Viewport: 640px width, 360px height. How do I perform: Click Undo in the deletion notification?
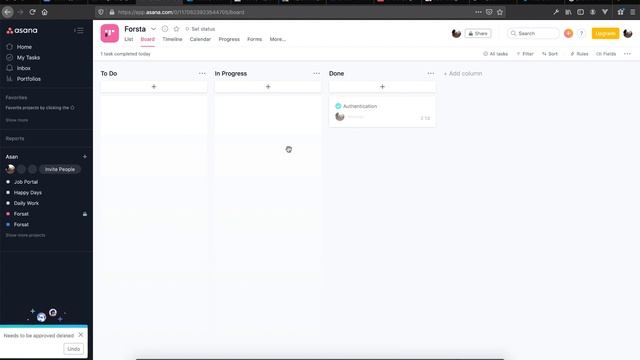pyautogui.click(x=73, y=349)
